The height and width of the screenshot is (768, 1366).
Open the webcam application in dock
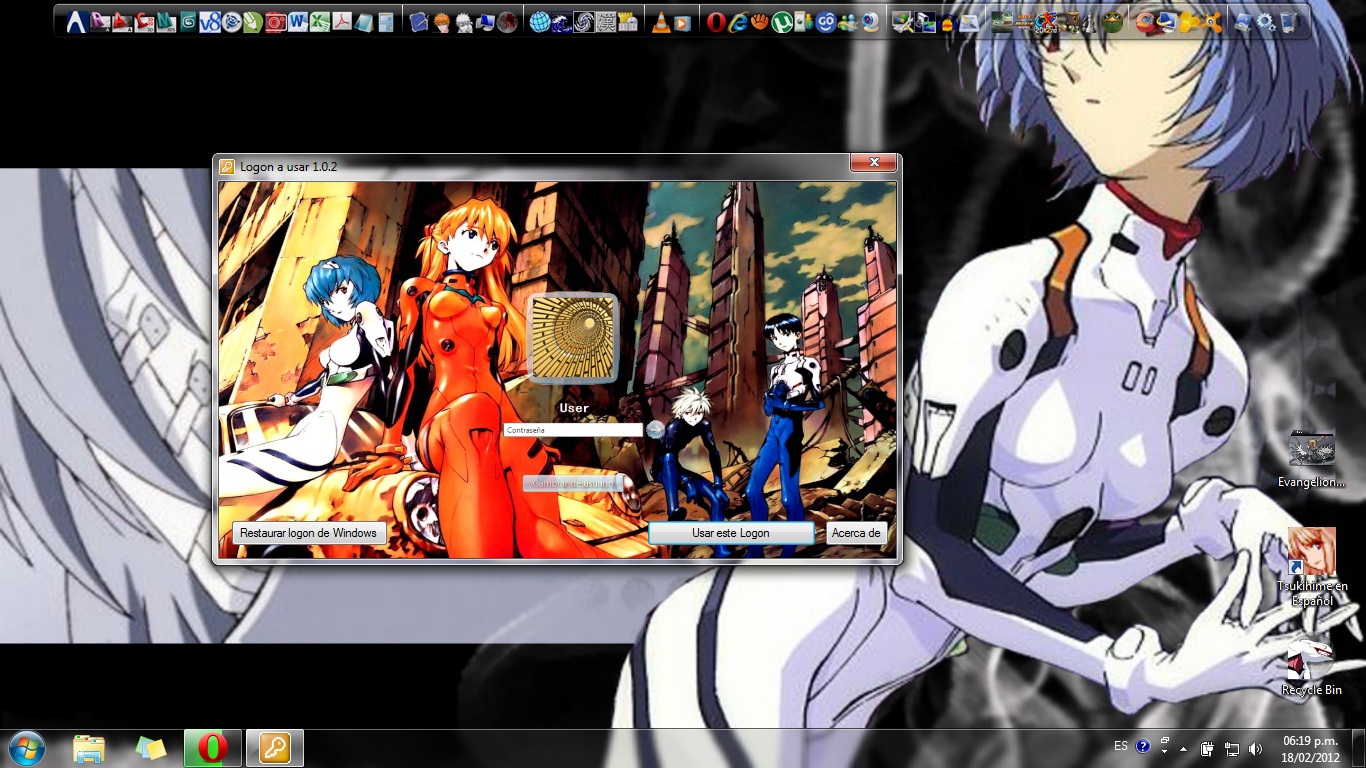coord(870,22)
